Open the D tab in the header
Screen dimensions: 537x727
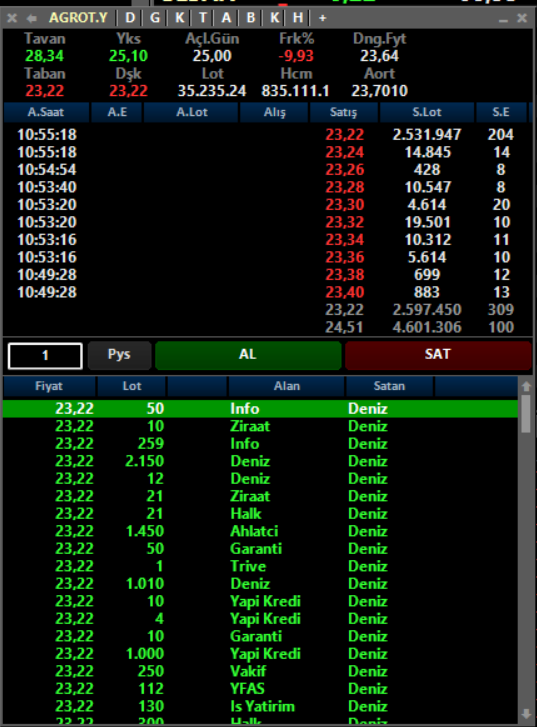tap(130, 18)
